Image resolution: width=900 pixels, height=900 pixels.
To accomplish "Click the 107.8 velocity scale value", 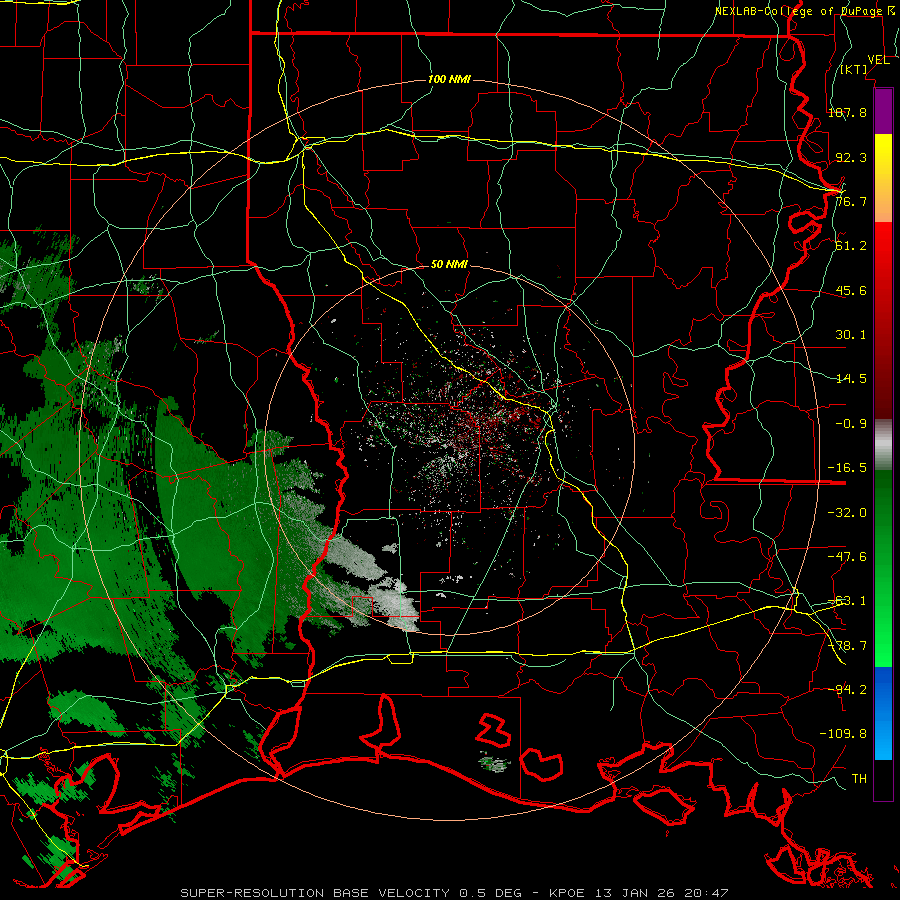I will [847, 112].
